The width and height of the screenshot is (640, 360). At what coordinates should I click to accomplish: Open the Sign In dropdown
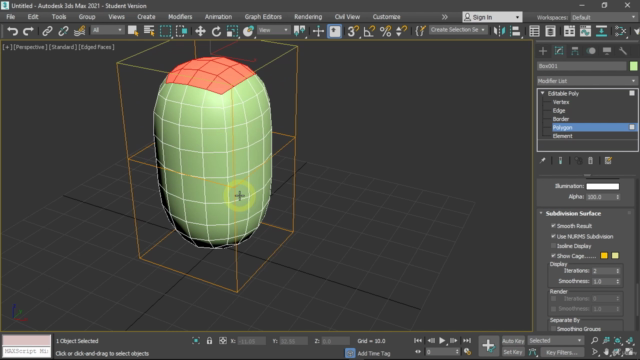click(492, 17)
